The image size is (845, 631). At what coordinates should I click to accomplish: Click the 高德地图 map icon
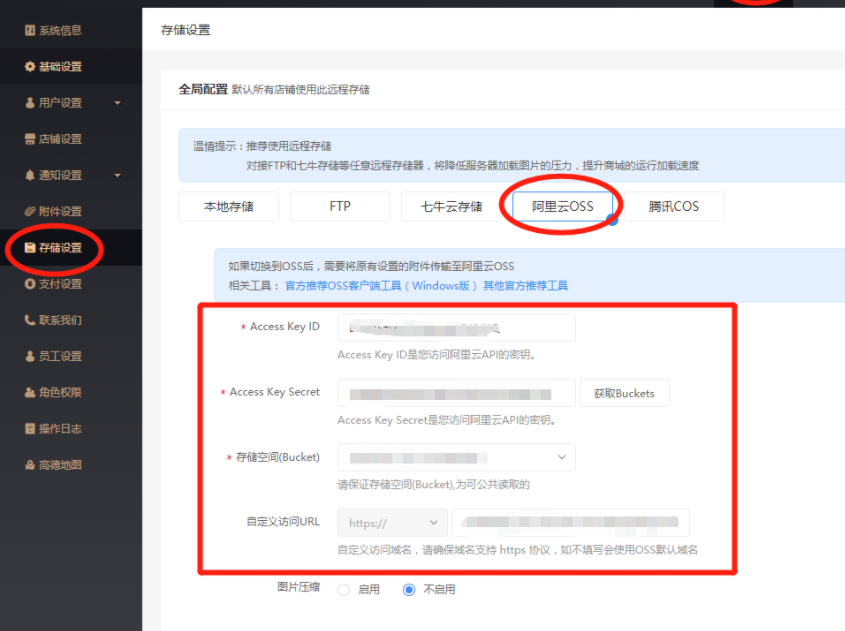coord(30,465)
